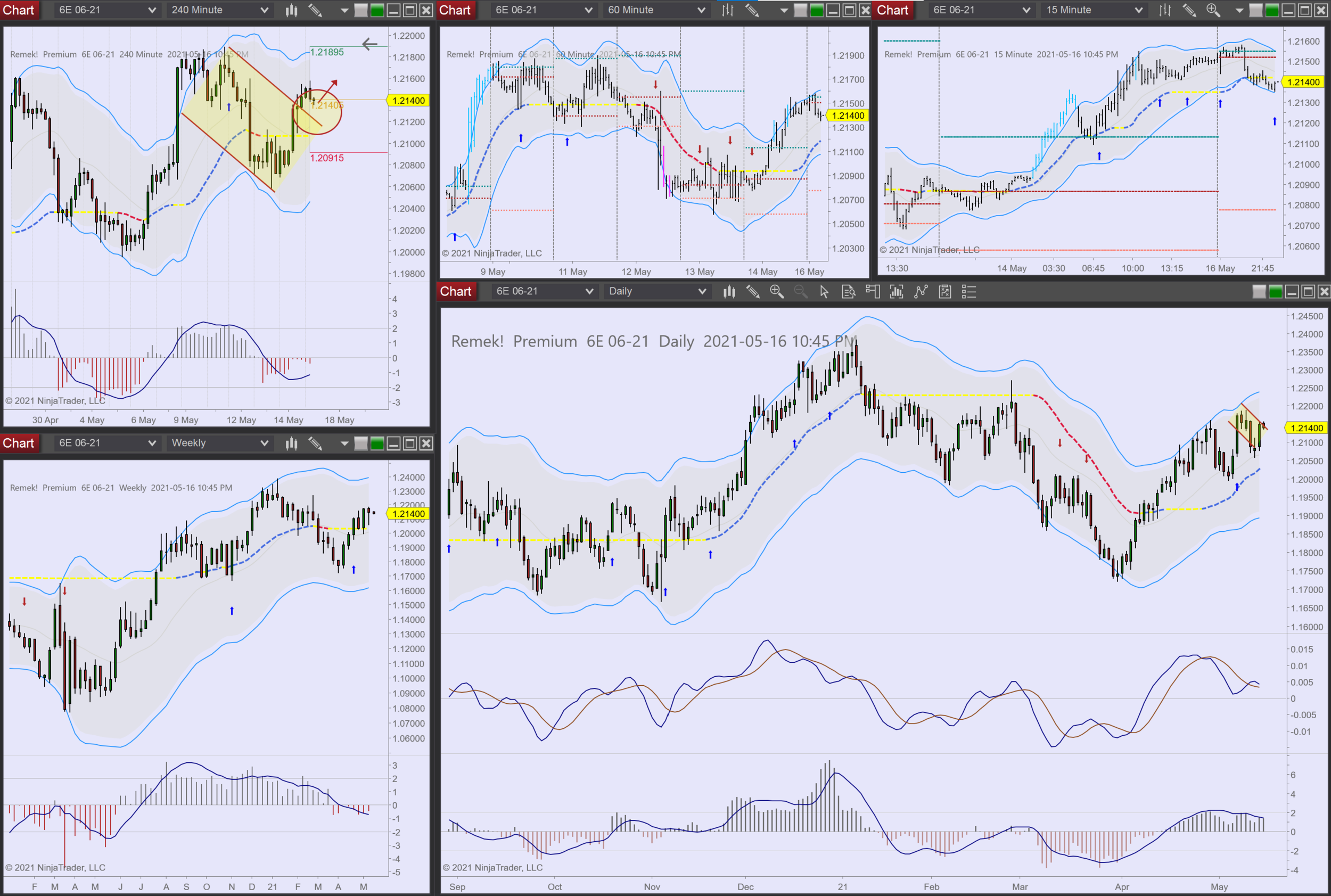1331x896 pixels.
Task: Expand overflow arrow on 15 Minute chart toolbar
Action: pos(1239,10)
